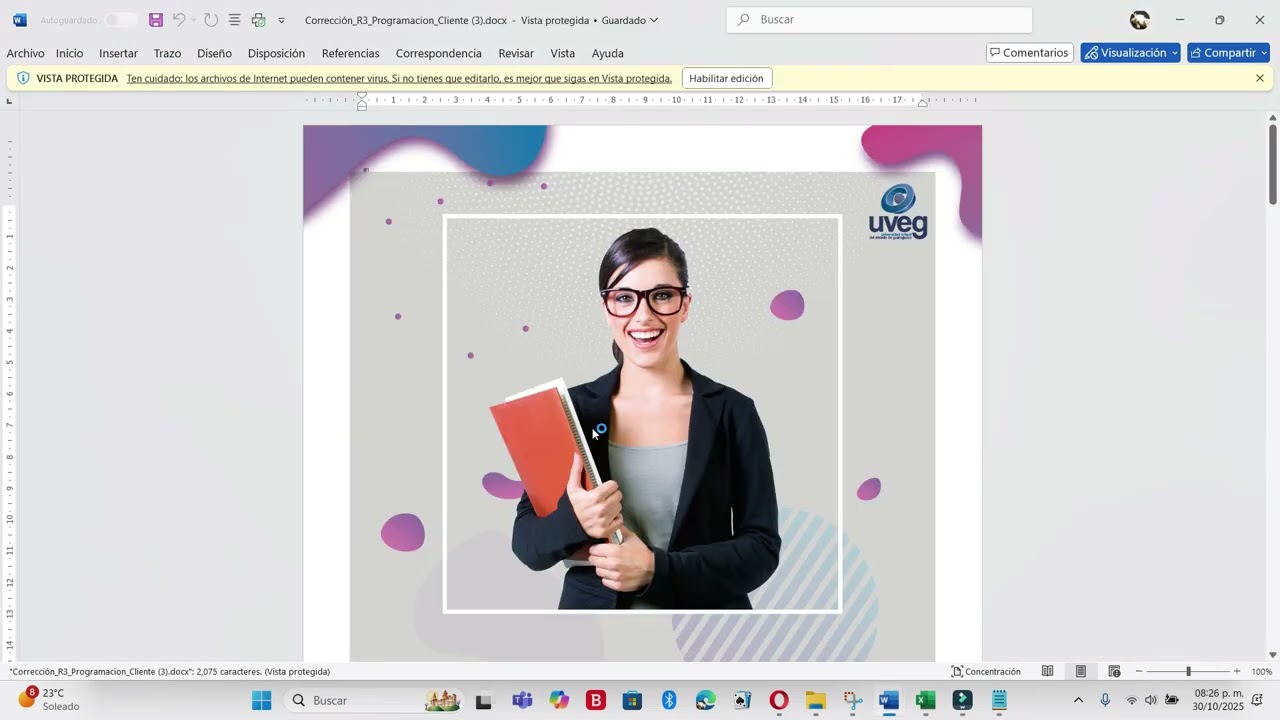Click the protected view warning link text
This screenshot has height=720, width=1280.
pos(399,79)
